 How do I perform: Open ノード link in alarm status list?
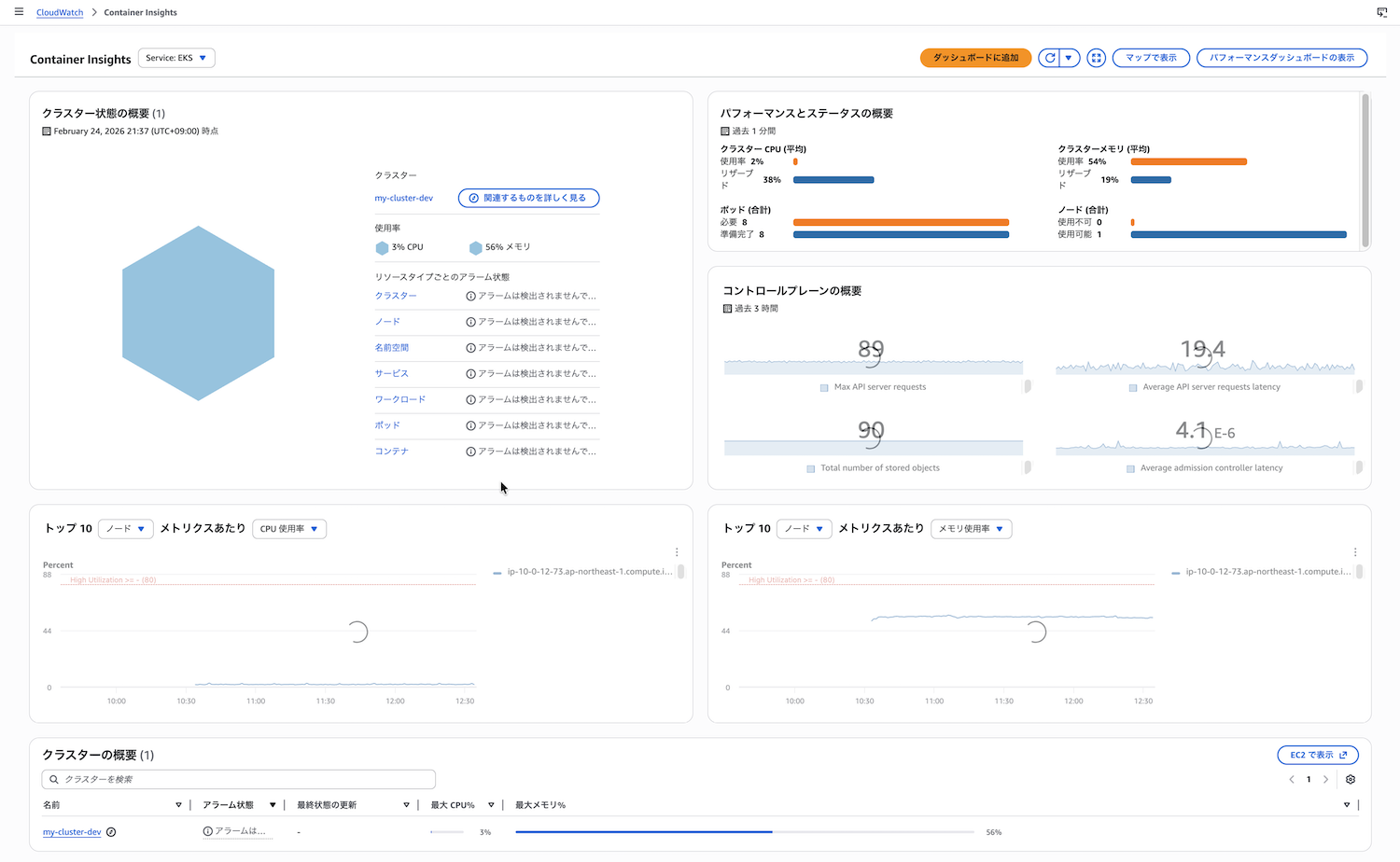click(x=387, y=322)
